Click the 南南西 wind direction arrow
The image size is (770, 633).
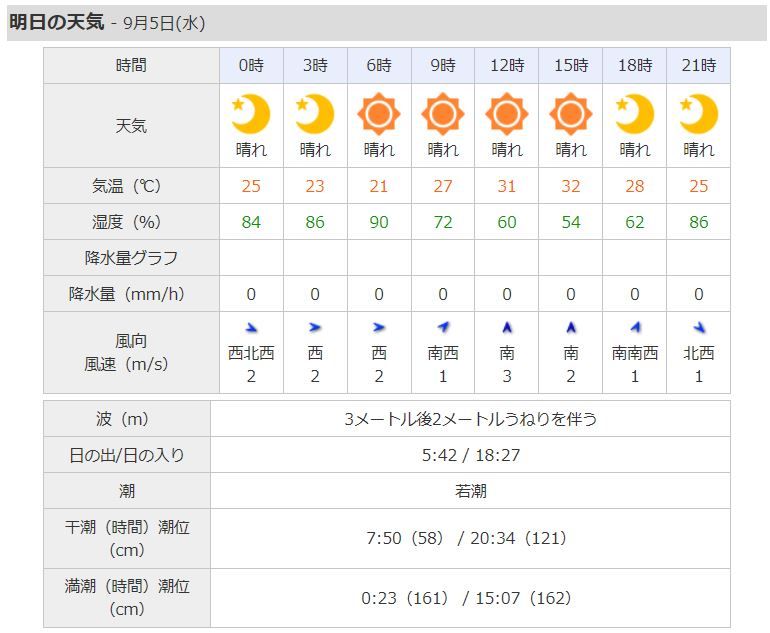(635, 327)
